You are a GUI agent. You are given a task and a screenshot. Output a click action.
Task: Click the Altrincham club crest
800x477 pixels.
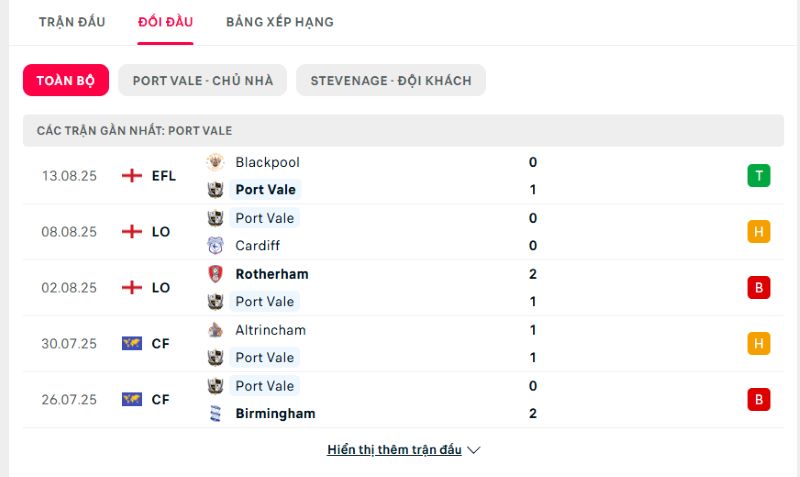click(x=215, y=330)
